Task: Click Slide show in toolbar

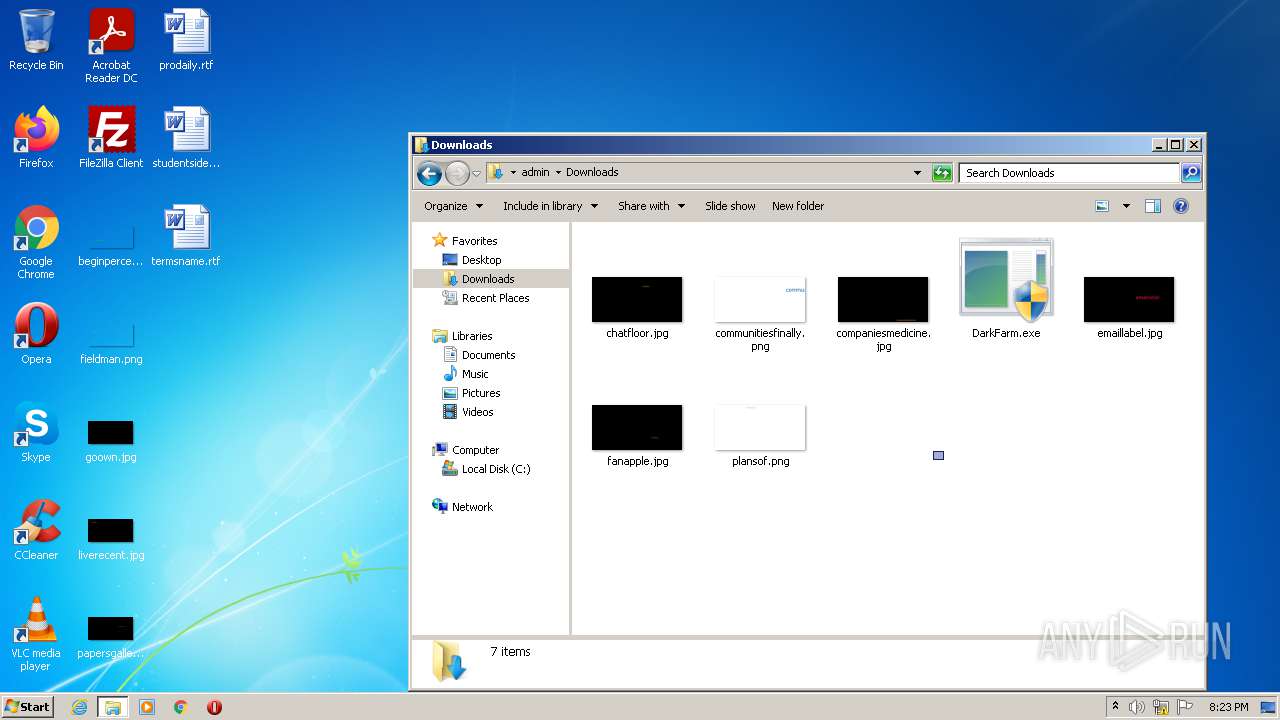Action: pos(730,206)
